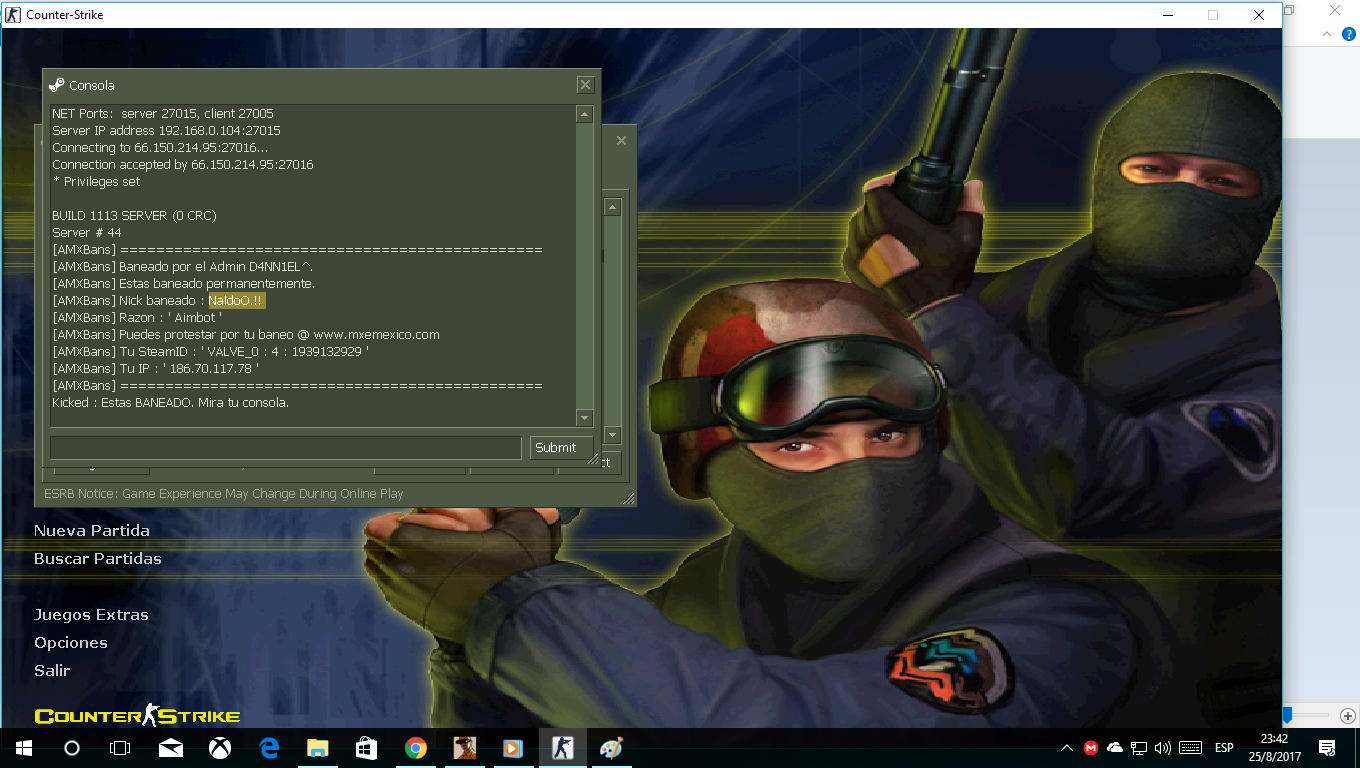The width and height of the screenshot is (1360, 768).
Task: Click the background window's zoom slider handle
Action: coord(1287,715)
